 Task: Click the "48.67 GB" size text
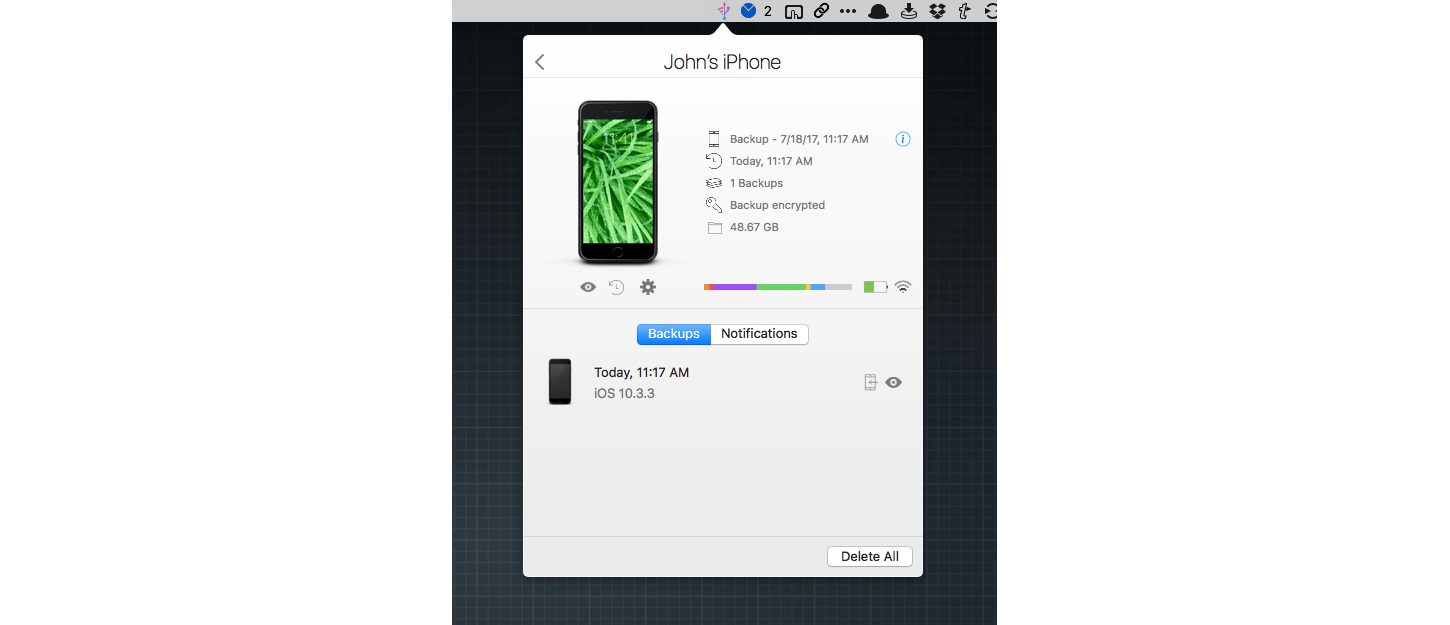click(x=754, y=227)
